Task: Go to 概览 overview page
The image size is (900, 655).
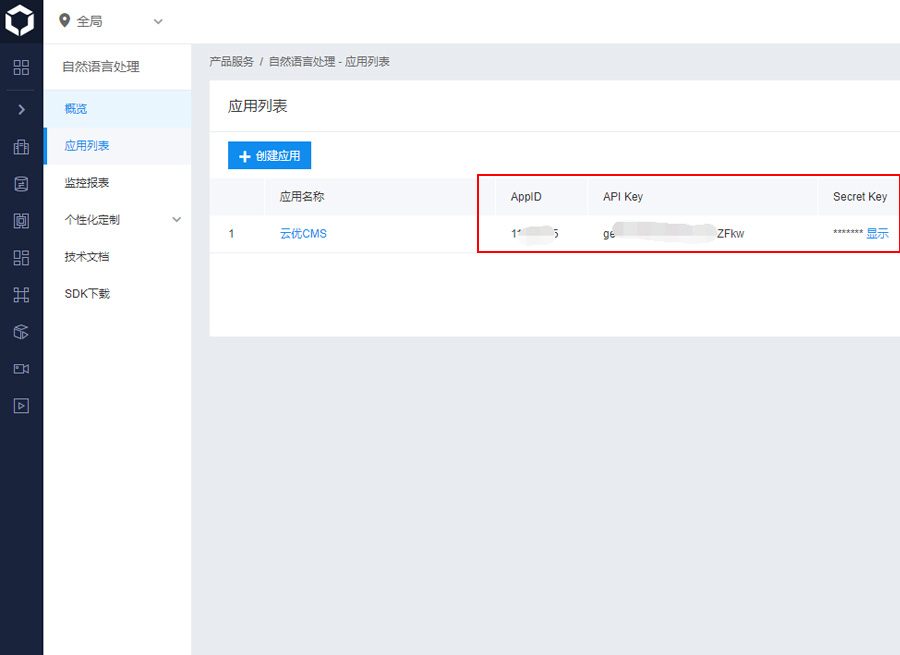Action: (x=76, y=109)
